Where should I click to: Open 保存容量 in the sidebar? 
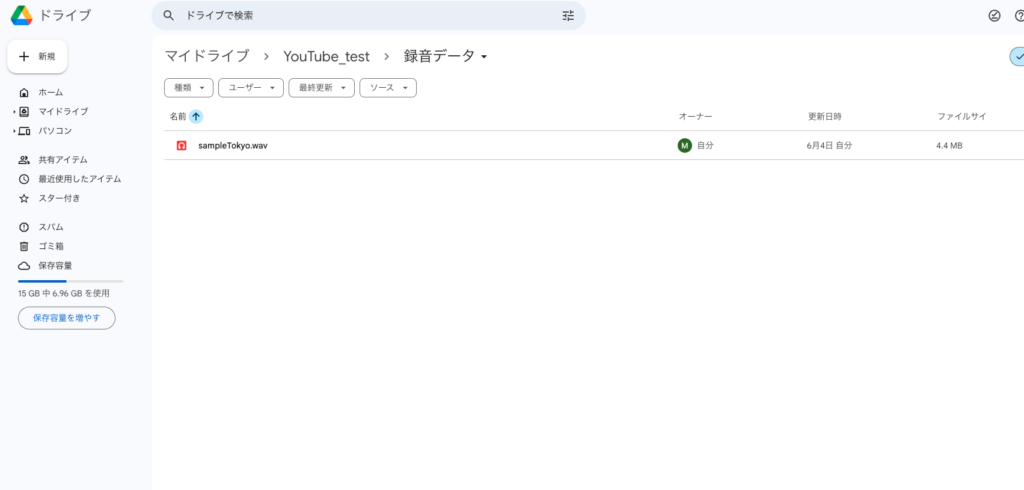pyautogui.click(x=56, y=266)
